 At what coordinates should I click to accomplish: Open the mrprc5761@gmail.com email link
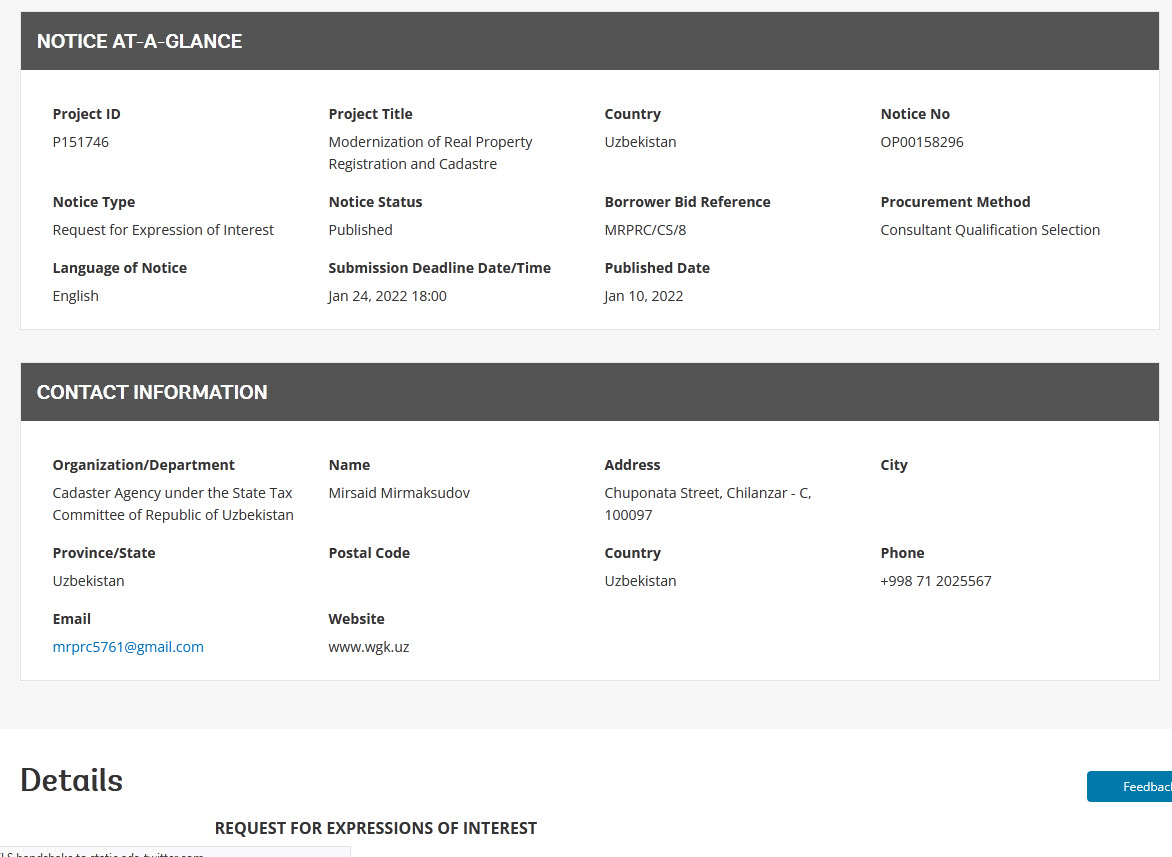coord(128,647)
